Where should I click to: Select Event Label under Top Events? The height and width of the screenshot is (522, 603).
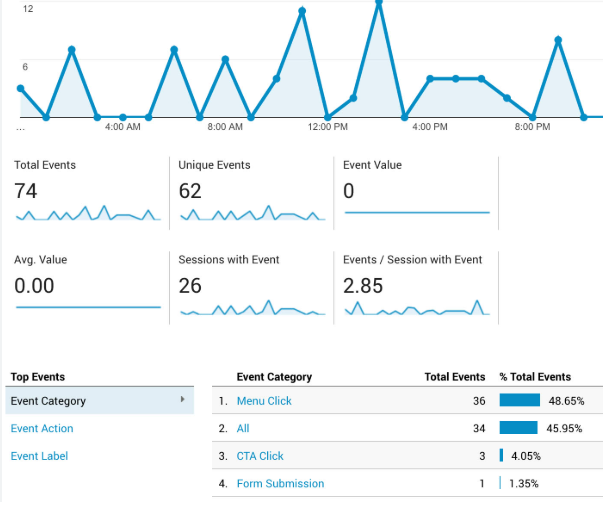[x=40, y=456]
